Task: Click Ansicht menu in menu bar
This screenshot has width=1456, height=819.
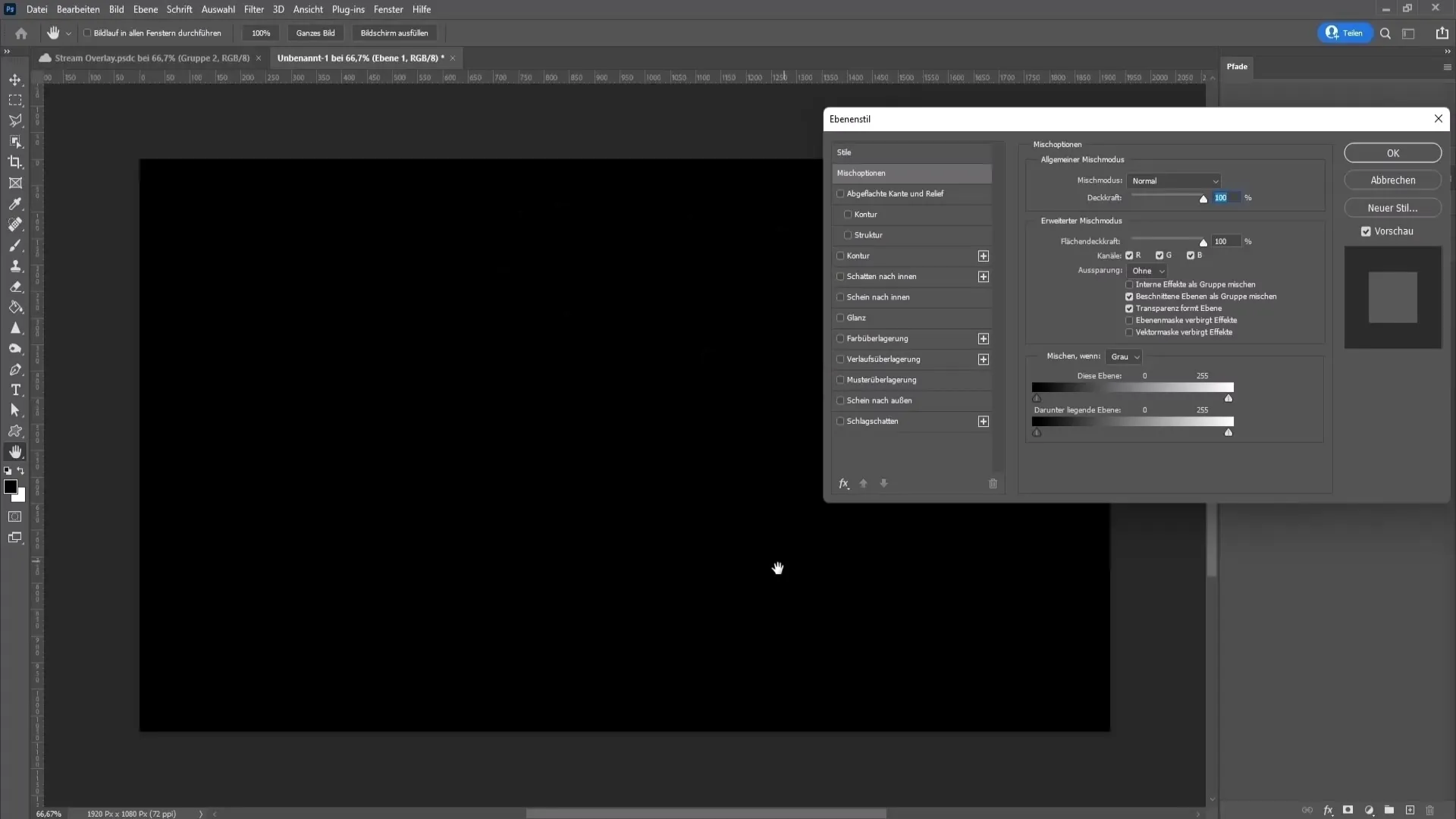Action: point(307,9)
